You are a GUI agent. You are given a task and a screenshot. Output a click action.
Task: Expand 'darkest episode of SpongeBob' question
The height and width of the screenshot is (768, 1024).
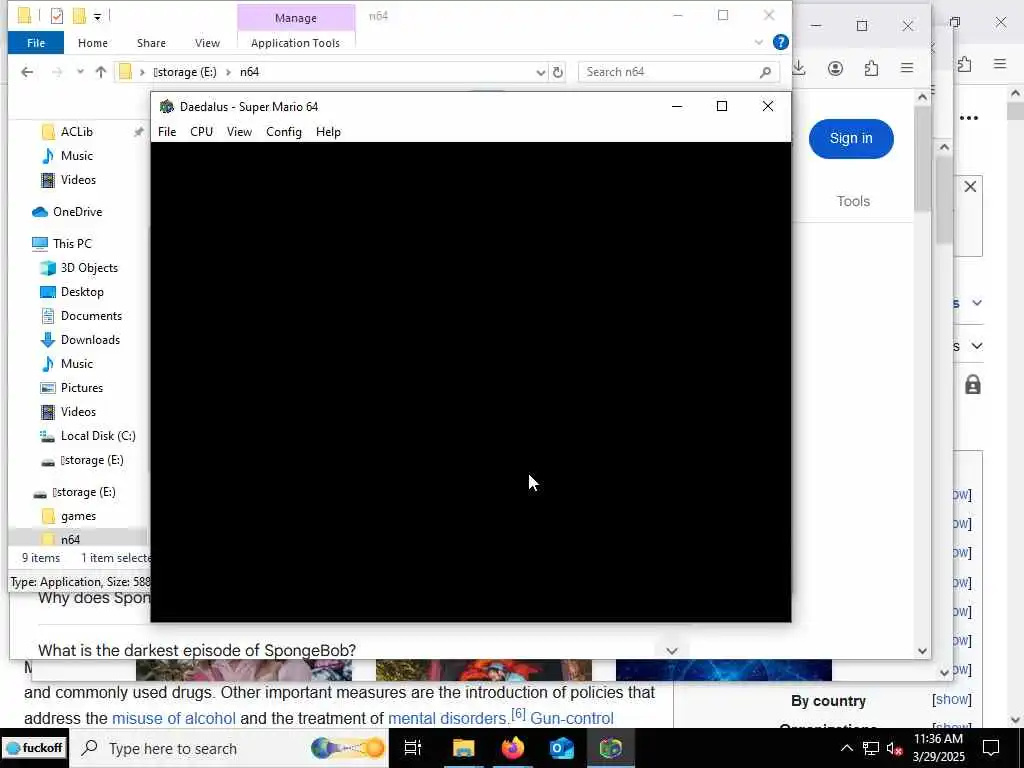coord(672,650)
